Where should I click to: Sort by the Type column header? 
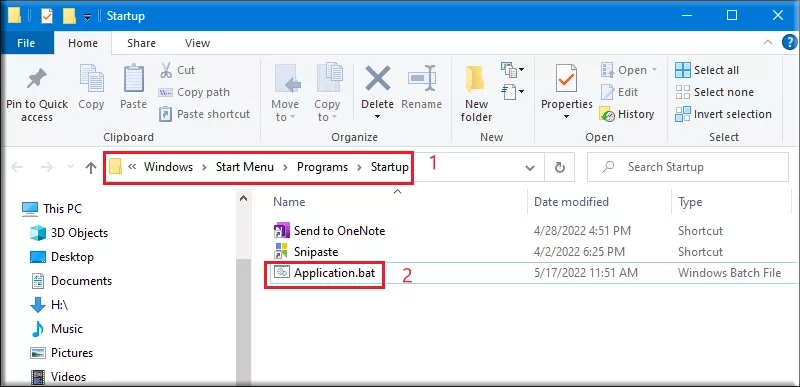click(x=690, y=202)
